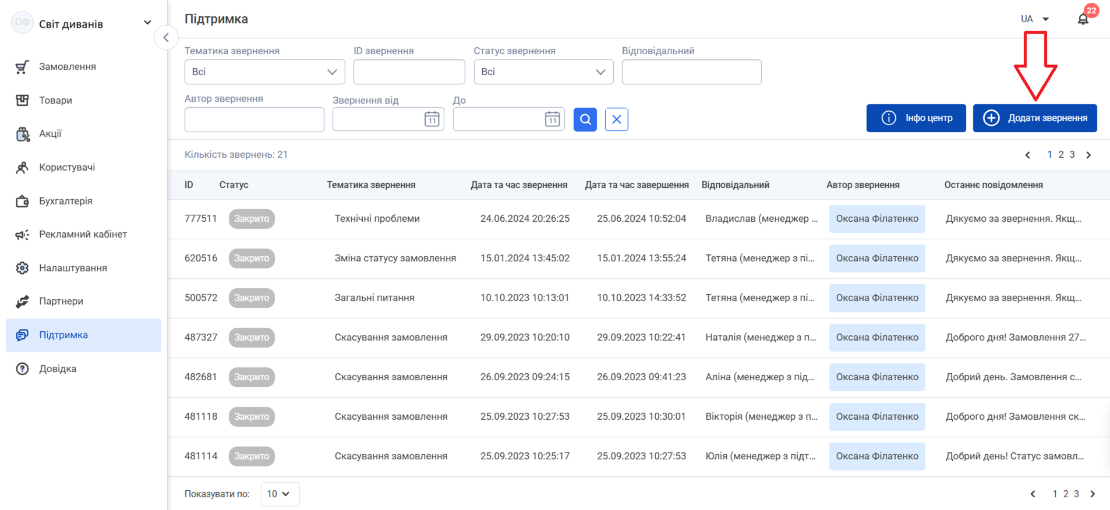Click Зміна статусу замовлення topic cell
The image size is (1110, 510).
(x=395, y=259)
